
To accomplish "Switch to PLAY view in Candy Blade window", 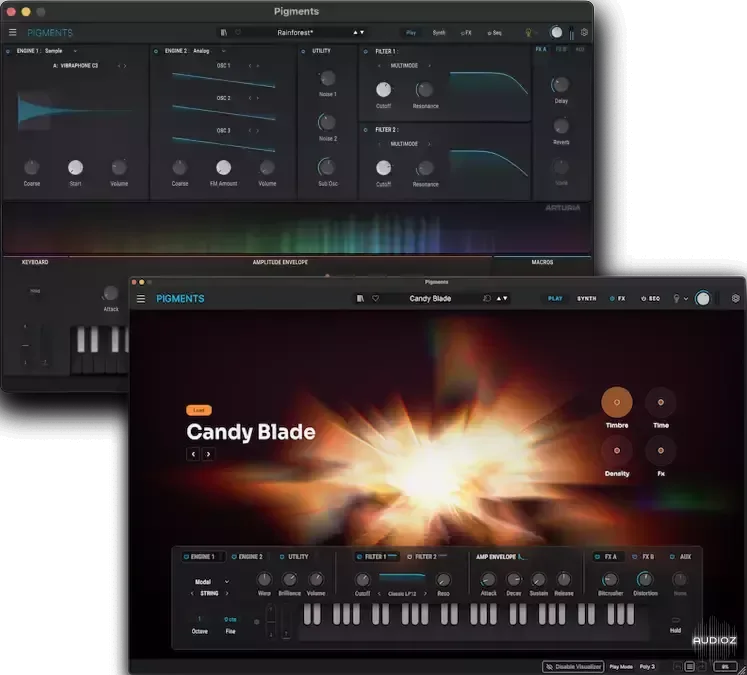I will pos(555,299).
